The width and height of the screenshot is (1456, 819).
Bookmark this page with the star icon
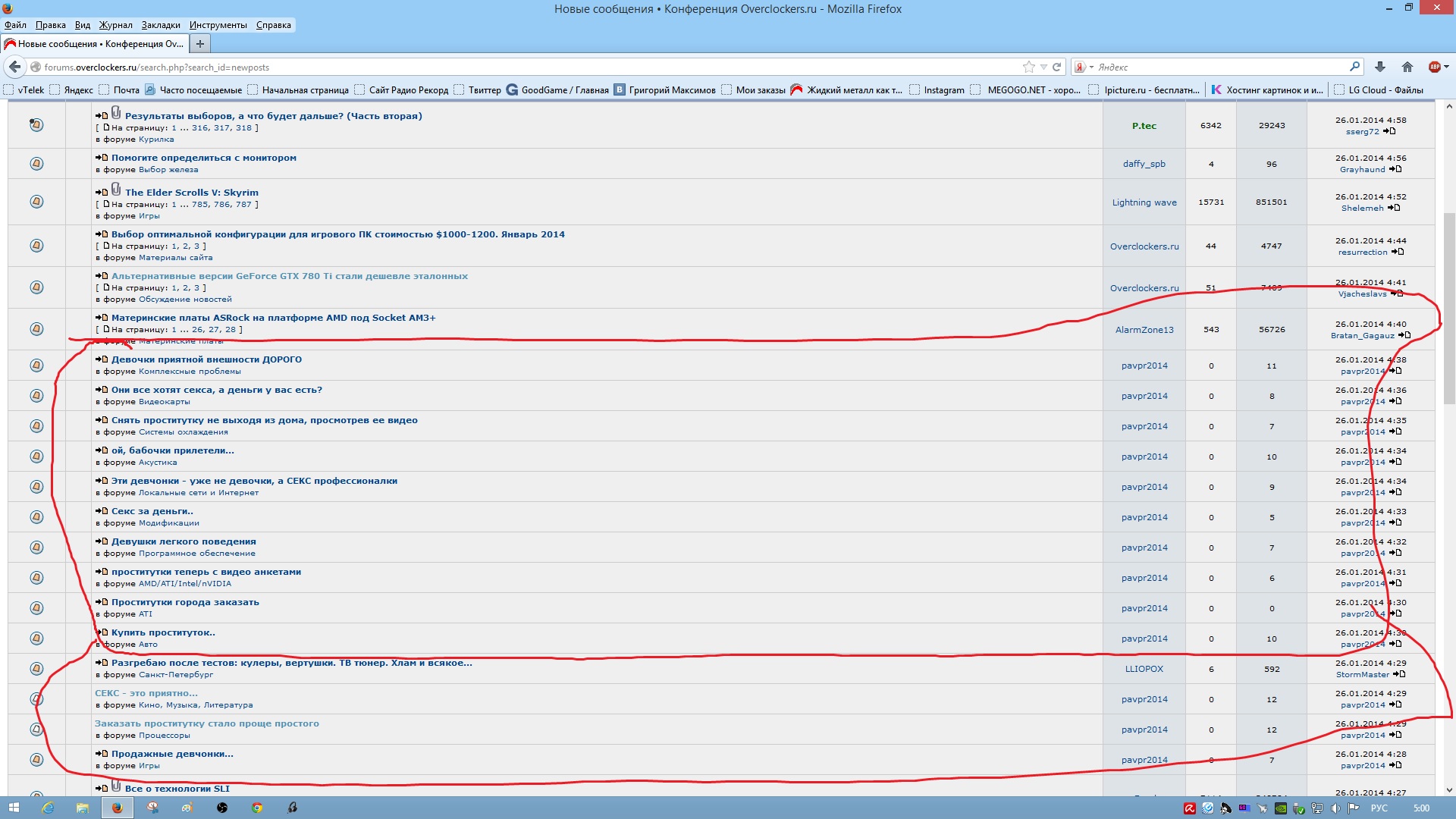(1028, 67)
